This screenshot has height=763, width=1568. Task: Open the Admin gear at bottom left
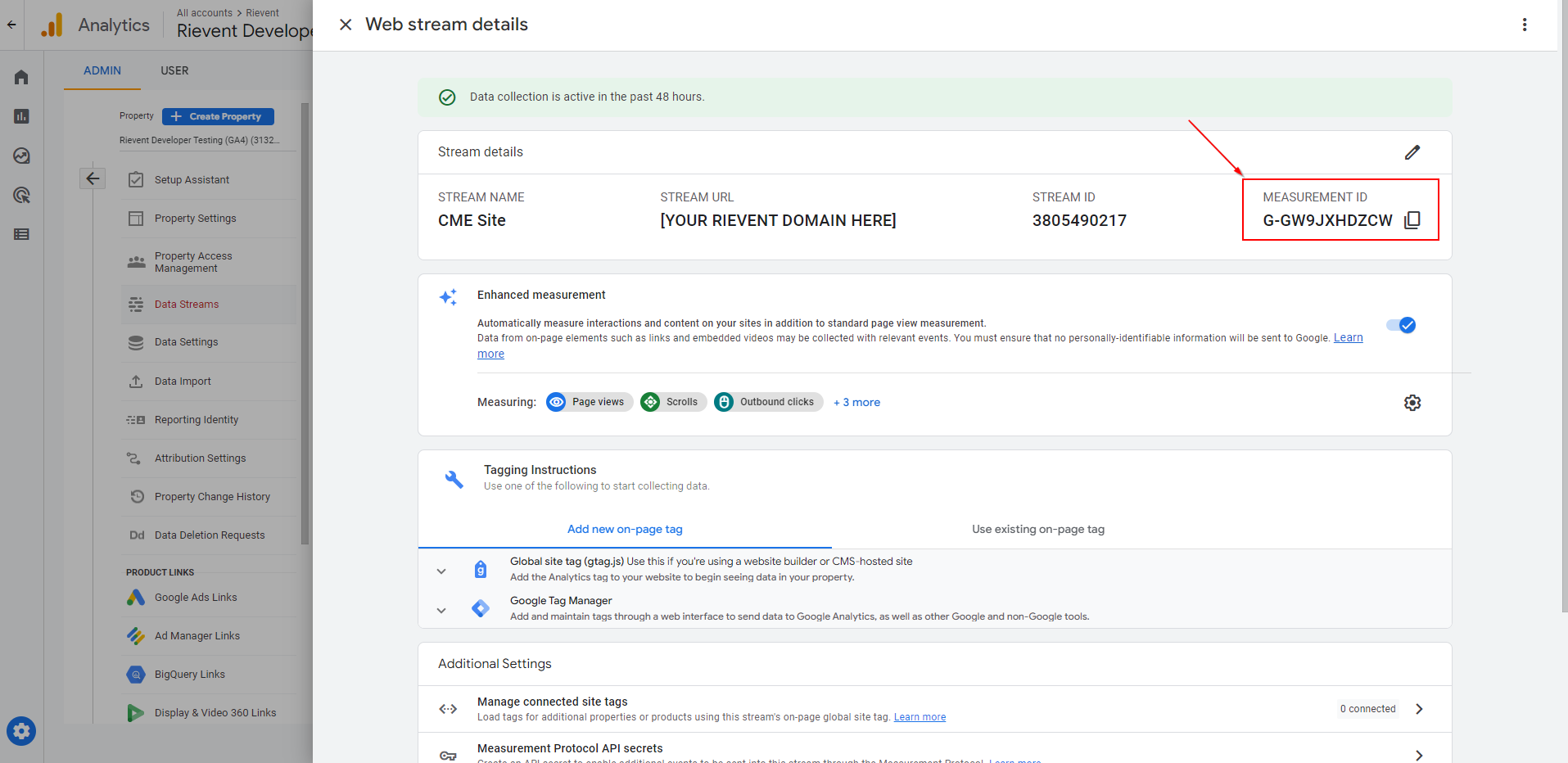point(21,731)
